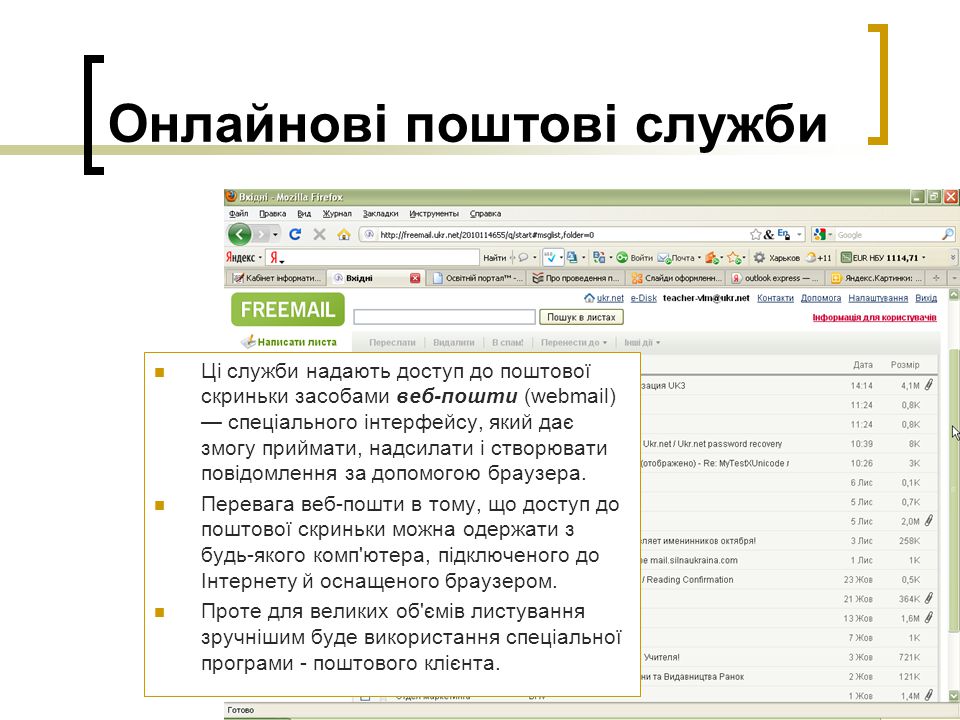This screenshot has width=960, height=720.
Task: Click the Видалити button
Action: click(x=454, y=343)
